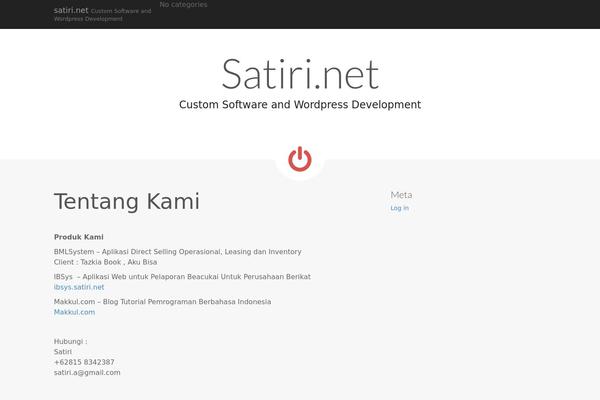Click the 'Hubungi :' text
This screenshot has height=400, width=600.
click(70, 341)
